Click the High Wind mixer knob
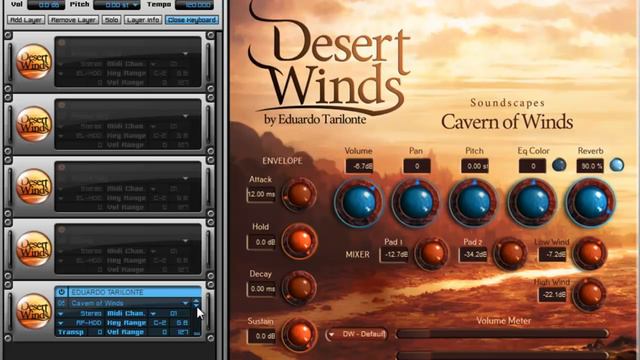 [x=589, y=294]
